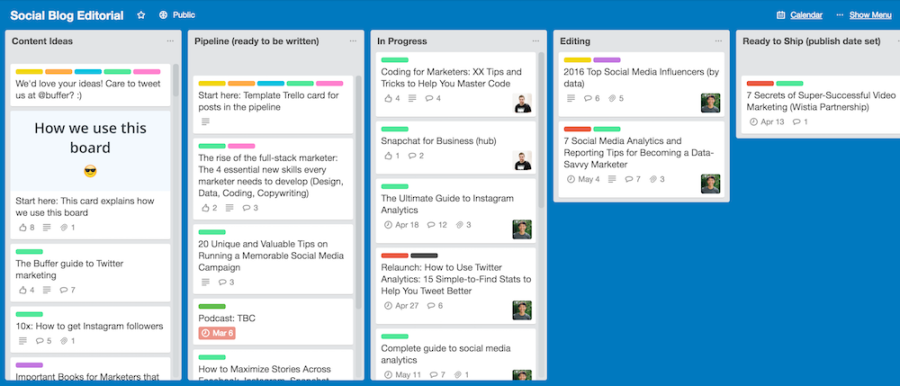Click member avatar on Ultimate Guide to Instagram card
Image resolution: width=900 pixels, height=386 pixels.
click(x=522, y=229)
